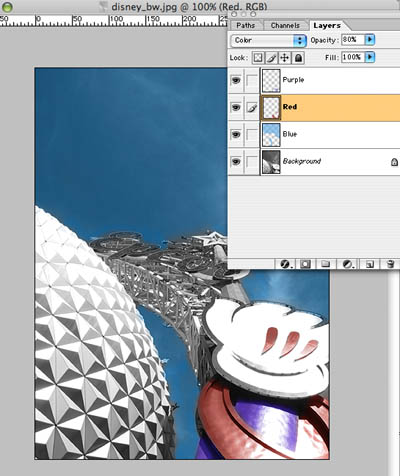This screenshot has width=400, height=476.
Task: Add a layer style
Action: point(285,264)
